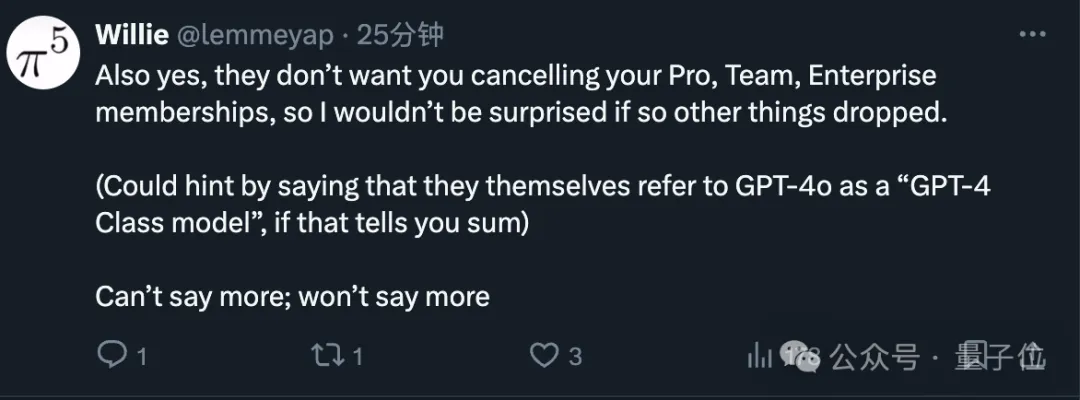
Task: Click the @lemmeyap handle
Action: [256, 36]
